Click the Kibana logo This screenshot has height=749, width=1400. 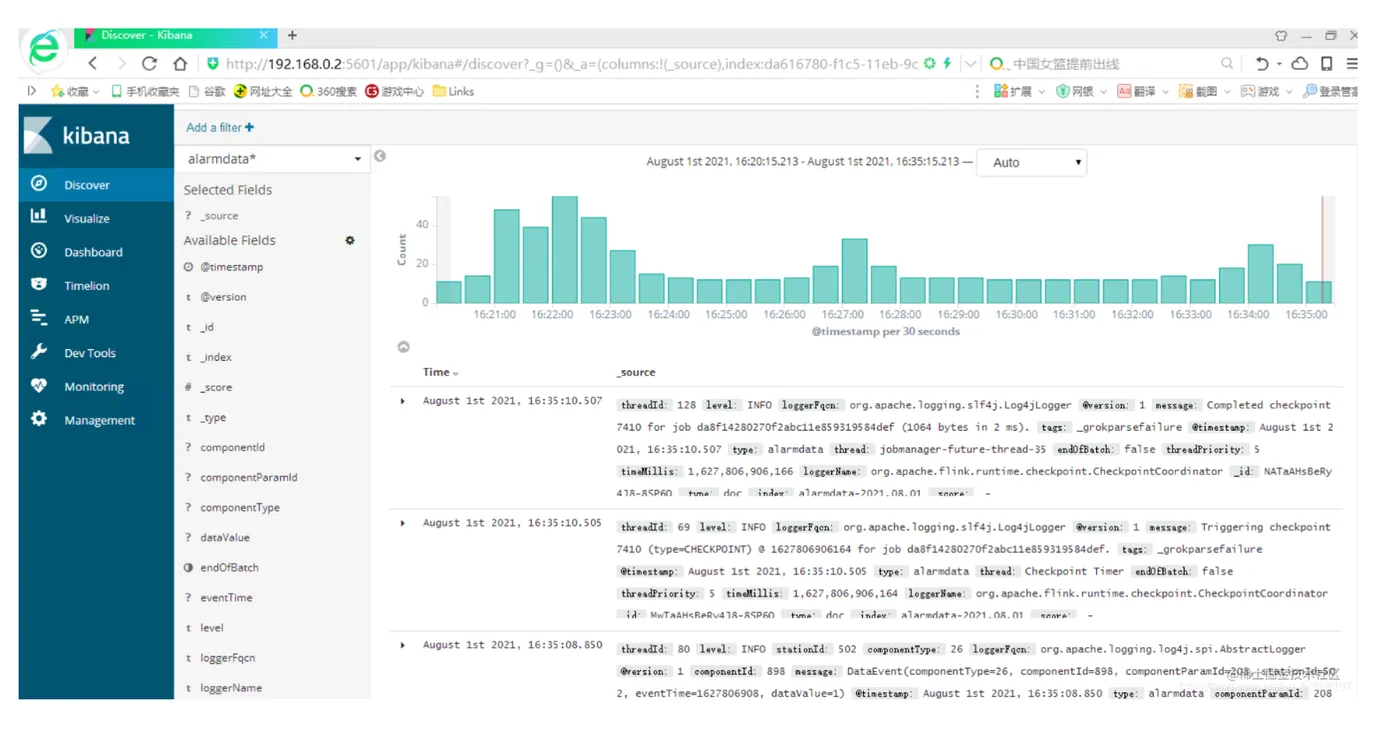[78, 136]
